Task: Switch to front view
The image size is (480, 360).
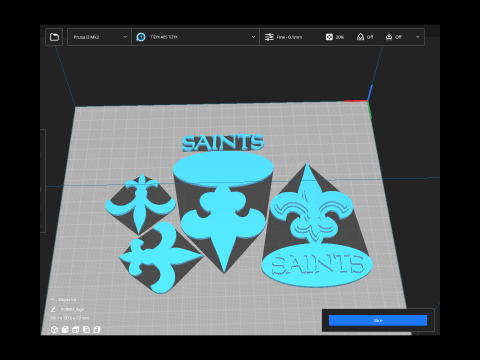Action: tap(65, 330)
